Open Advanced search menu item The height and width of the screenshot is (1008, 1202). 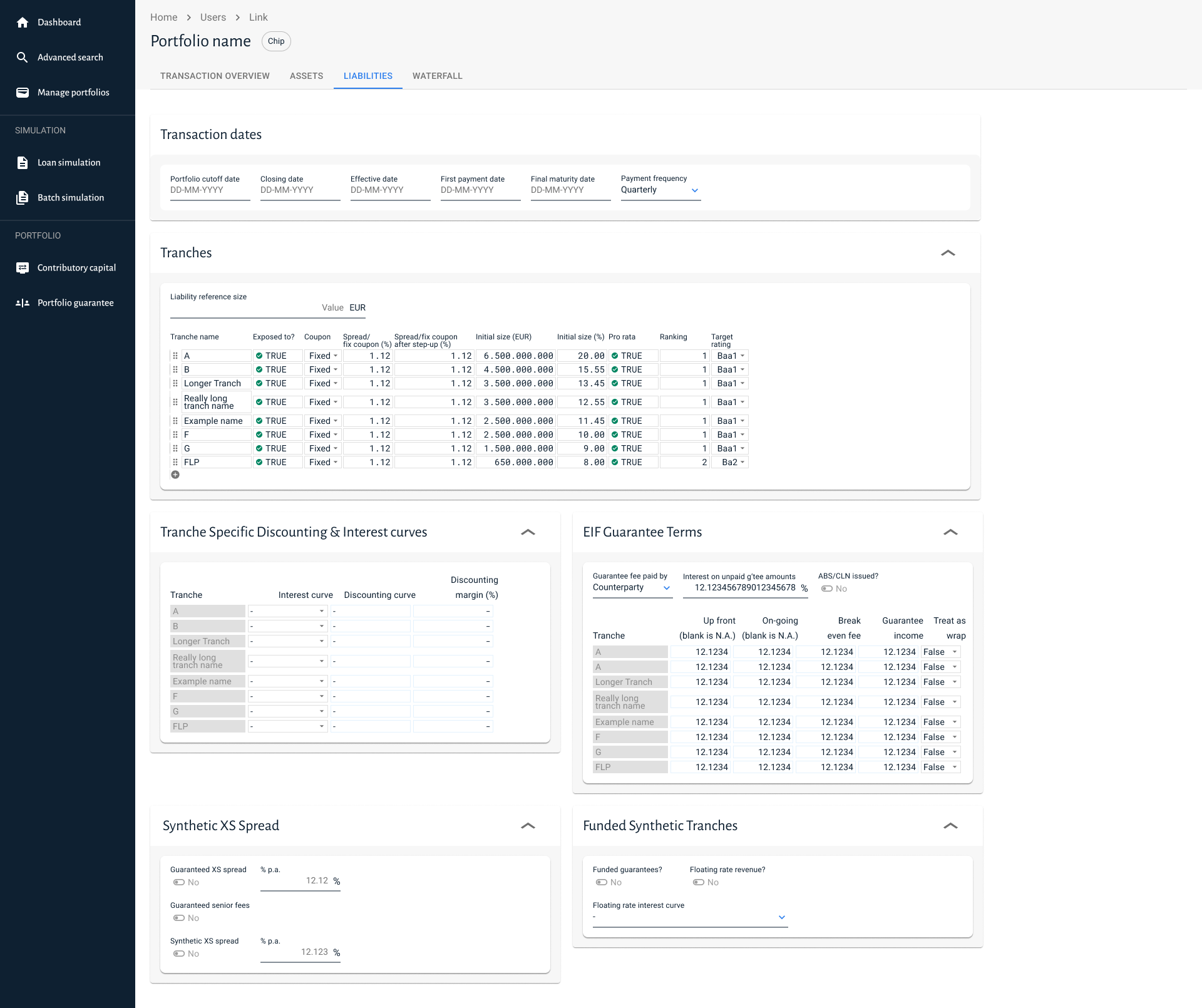point(68,58)
